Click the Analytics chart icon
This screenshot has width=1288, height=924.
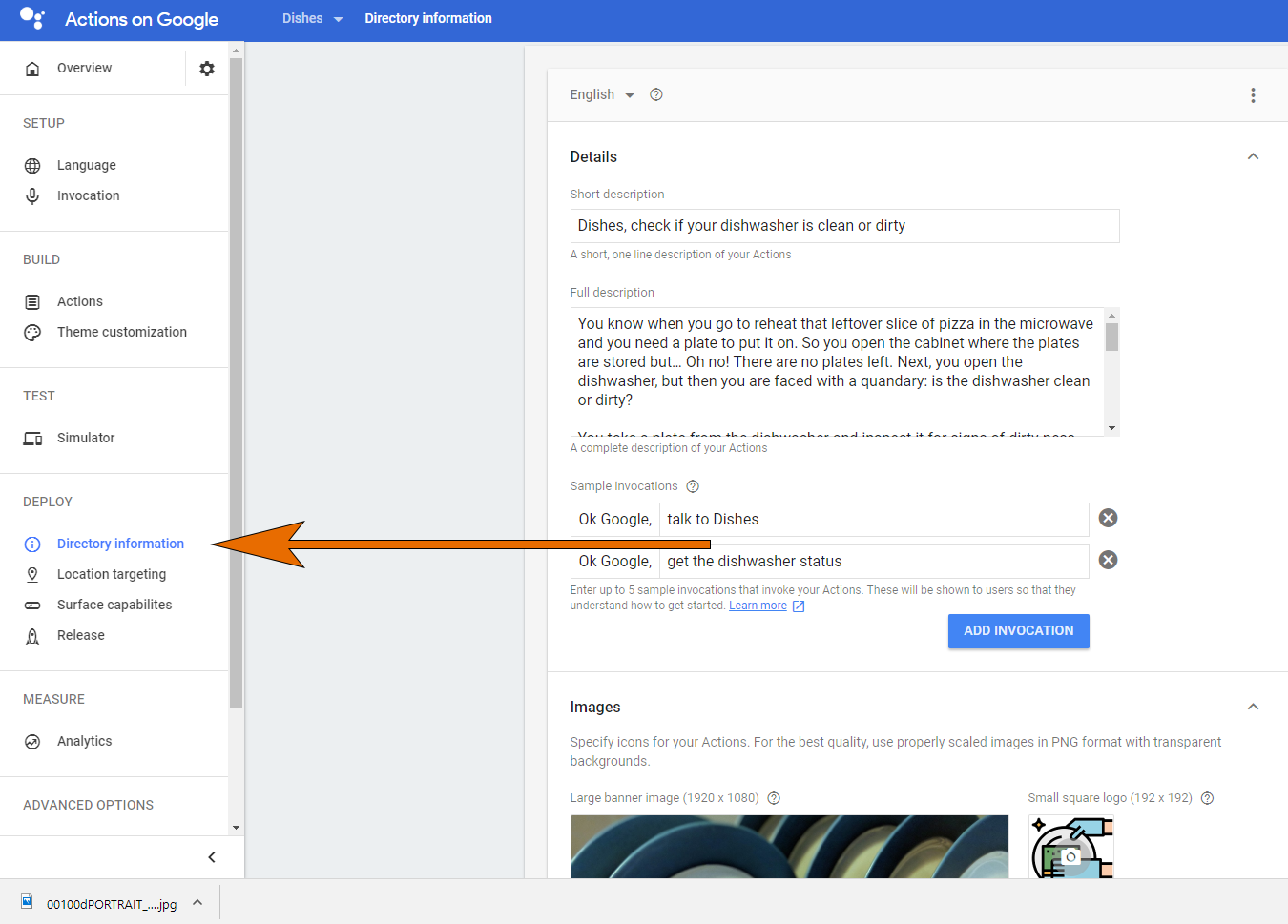pyautogui.click(x=32, y=742)
